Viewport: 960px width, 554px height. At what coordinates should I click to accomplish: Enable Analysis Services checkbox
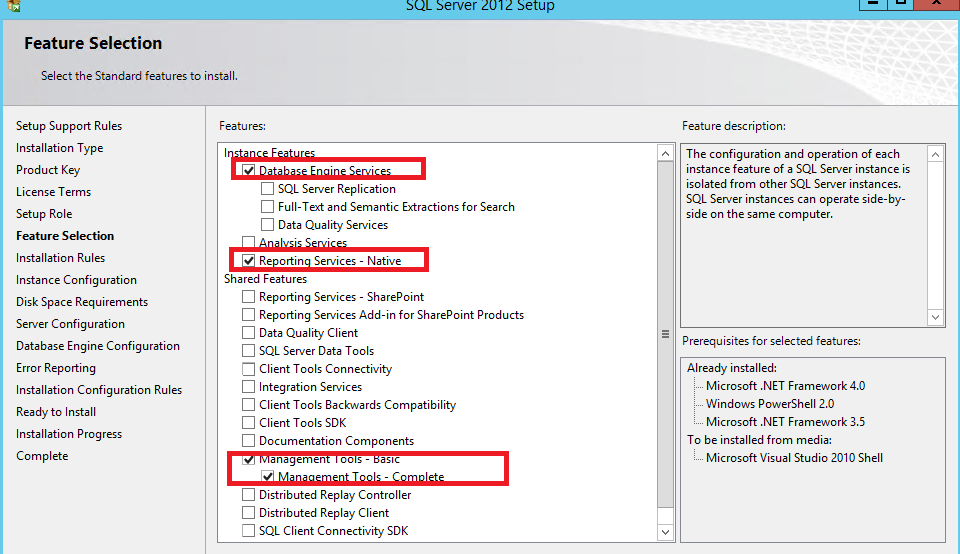pyautogui.click(x=249, y=242)
